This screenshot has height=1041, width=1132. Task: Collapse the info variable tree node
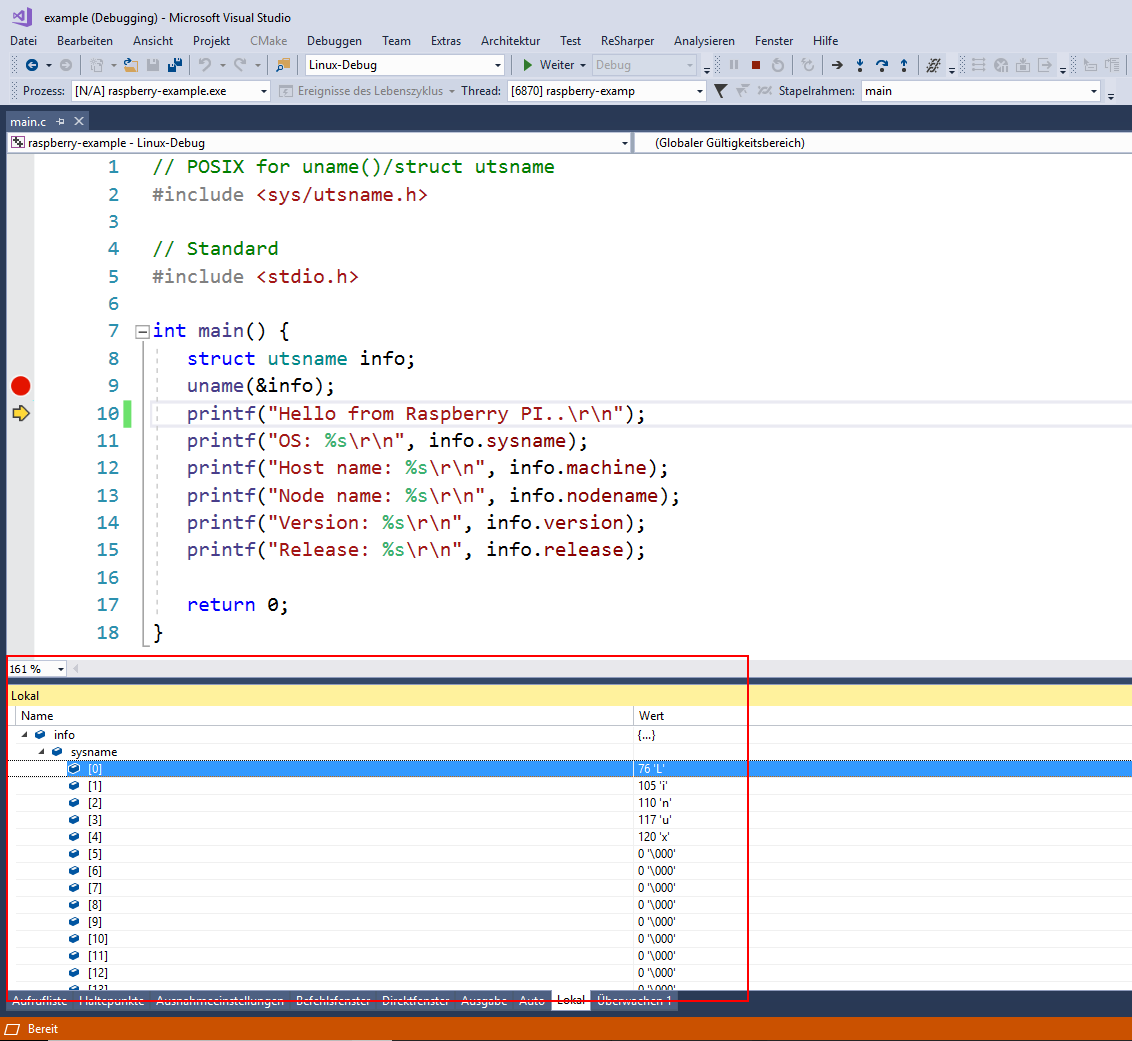[x=24, y=735]
